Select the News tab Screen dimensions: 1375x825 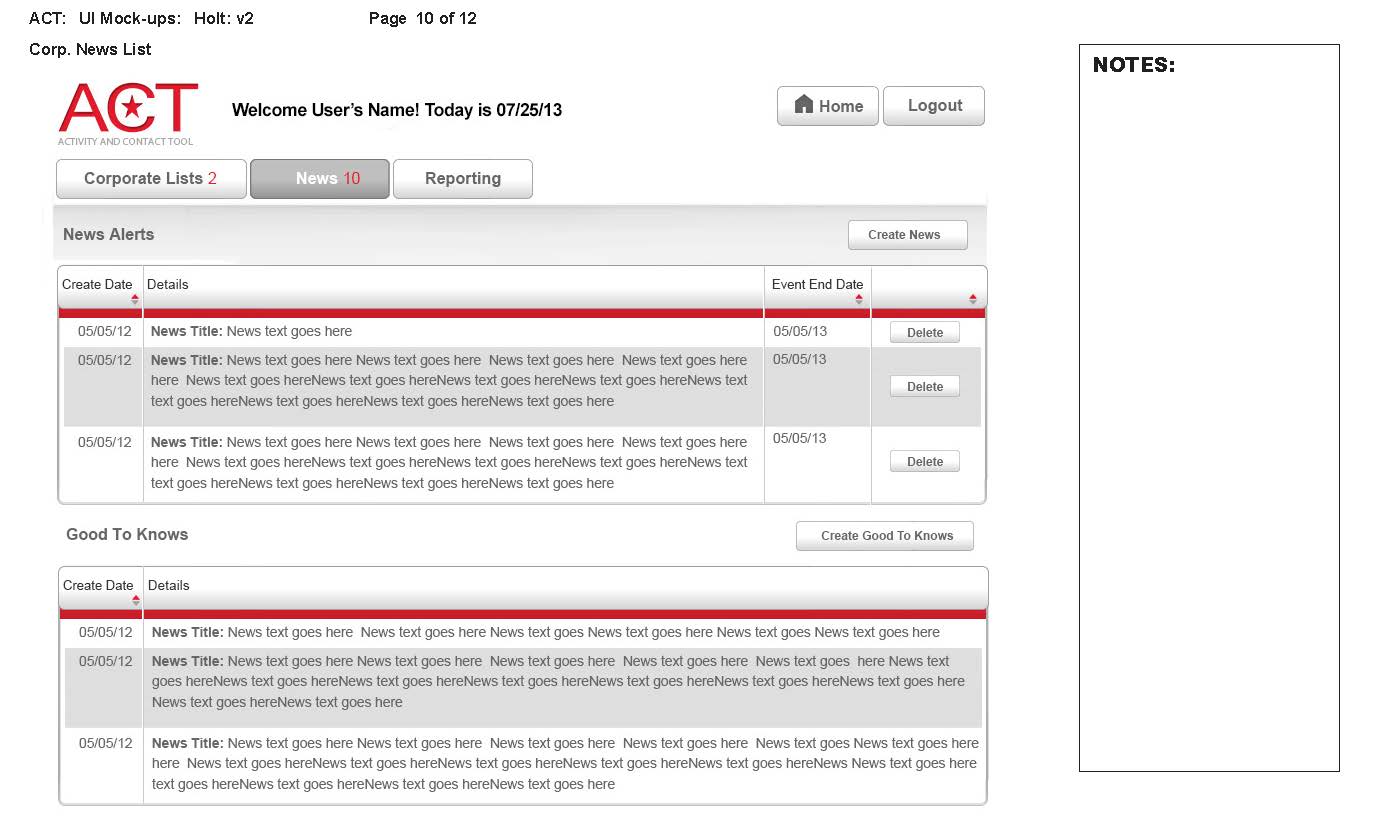[319, 179]
